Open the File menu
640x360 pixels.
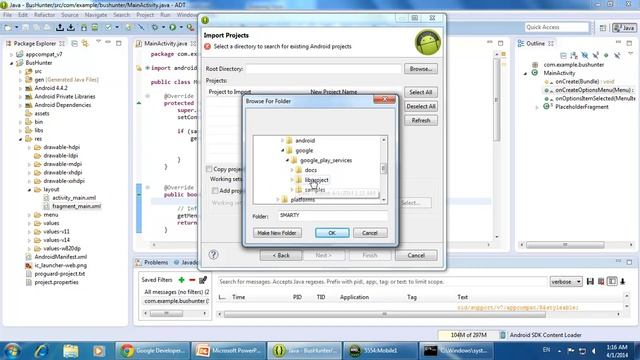8,15
